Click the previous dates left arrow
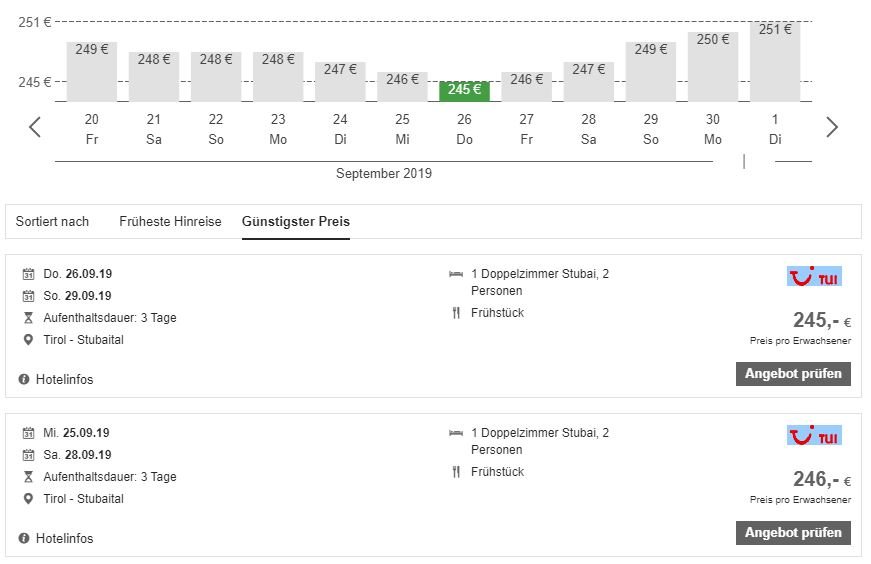The width and height of the screenshot is (871, 564). [35, 128]
